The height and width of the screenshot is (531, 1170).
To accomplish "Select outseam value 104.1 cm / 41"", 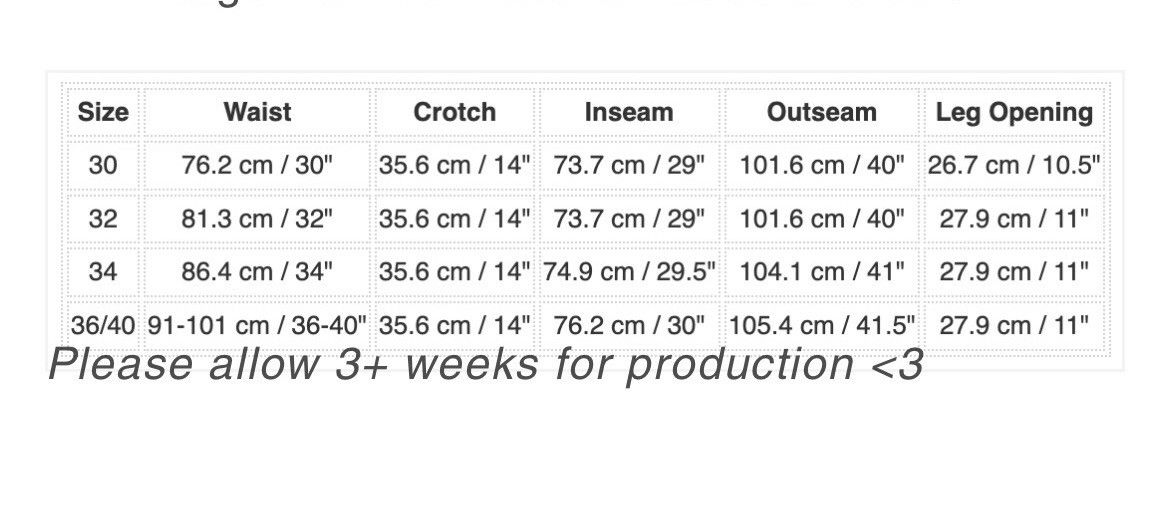I will tap(822, 271).
